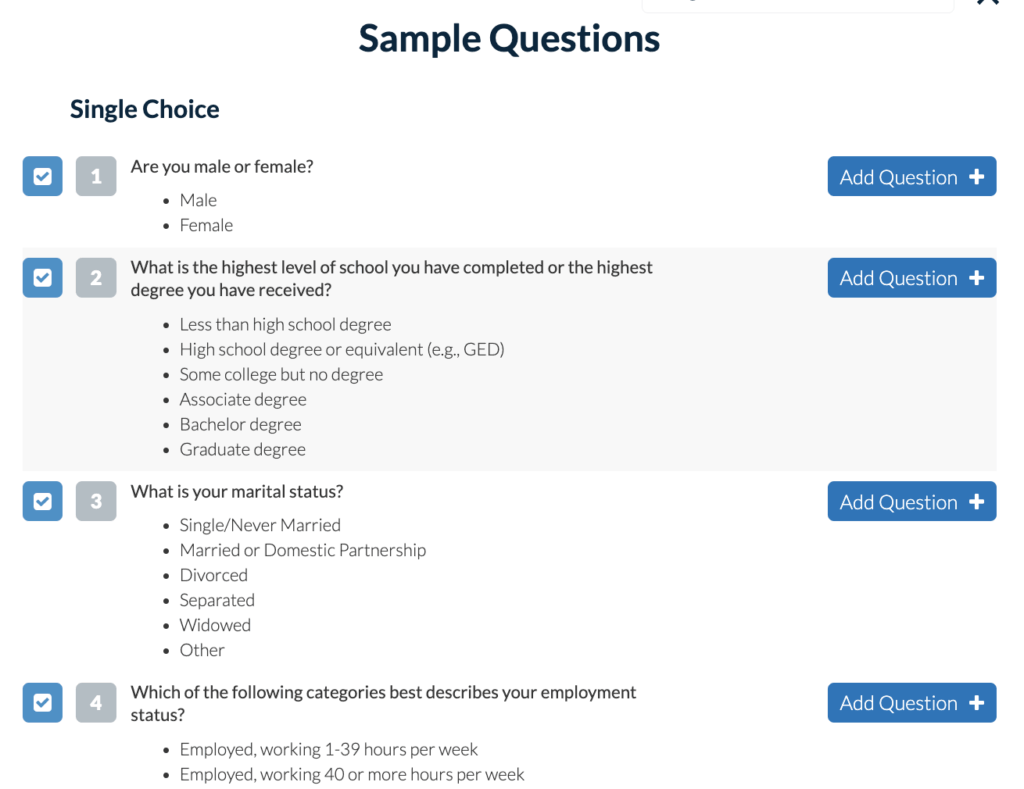
Task: Add the marital status question
Action: click(x=911, y=501)
